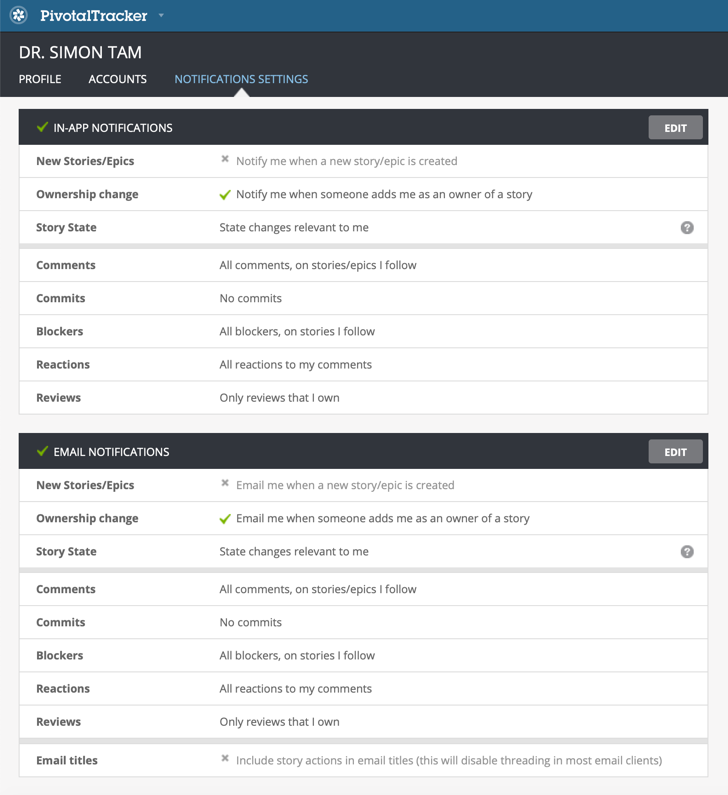This screenshot has height=795, width=728.
Task: Open the In-App Story State help icon
Action: 687,228
